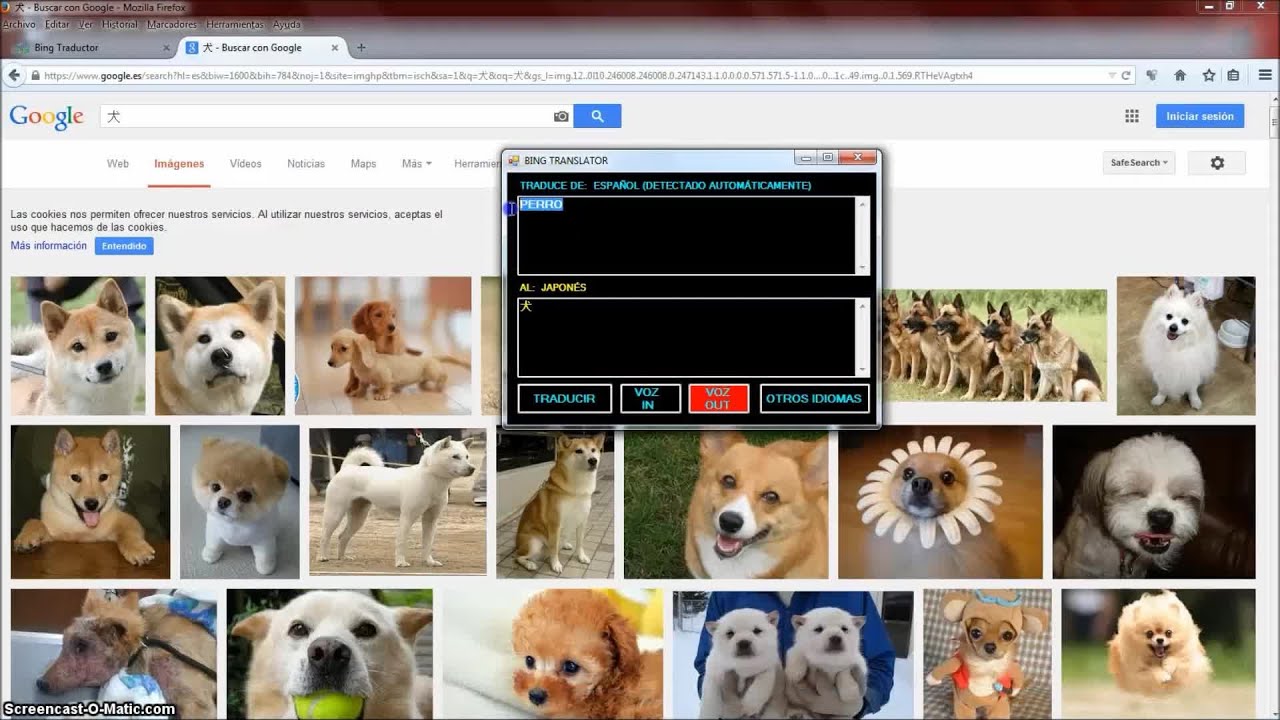
Task: Open Google apps grid
Action: (x=1132, y=116)
